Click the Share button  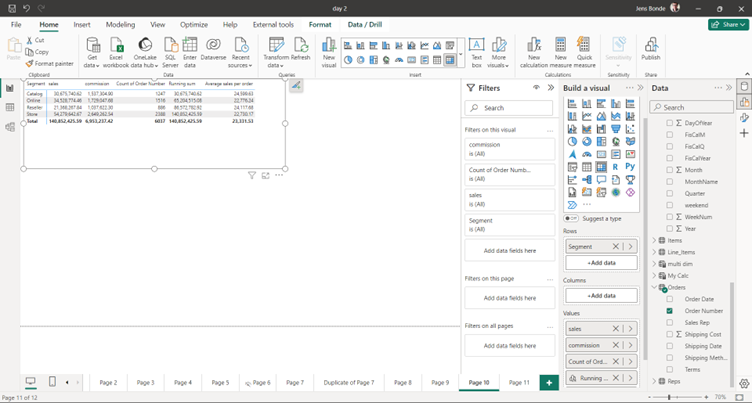click(x=728, y=24)
